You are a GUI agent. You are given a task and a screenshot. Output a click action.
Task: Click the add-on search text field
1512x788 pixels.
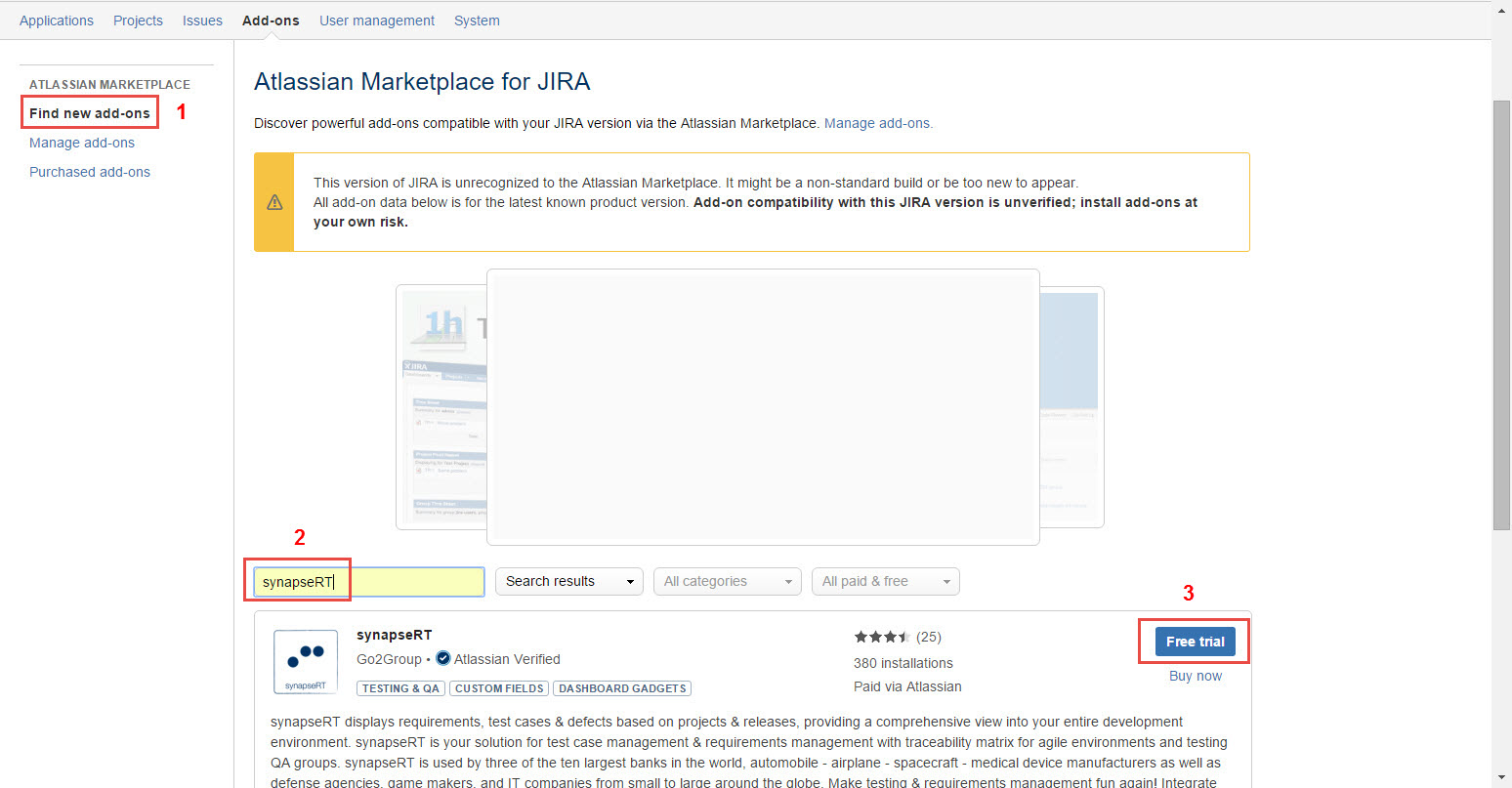pyautogui.click(x=369, y=582)
